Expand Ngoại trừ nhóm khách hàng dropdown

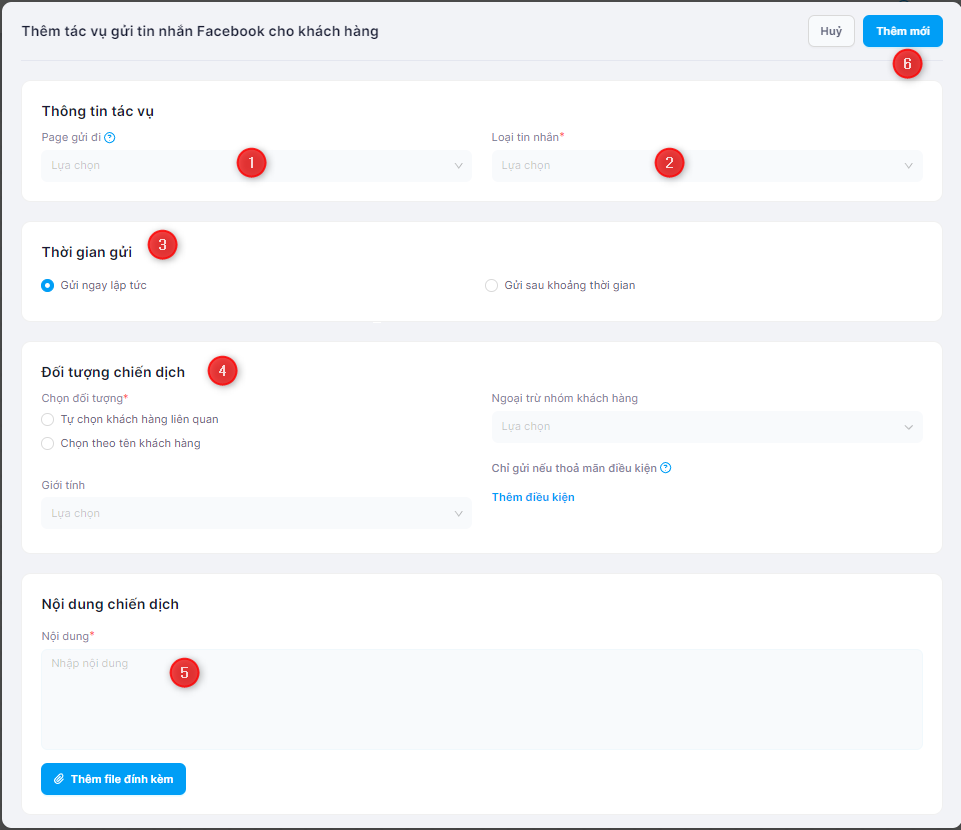pos(706,427)
